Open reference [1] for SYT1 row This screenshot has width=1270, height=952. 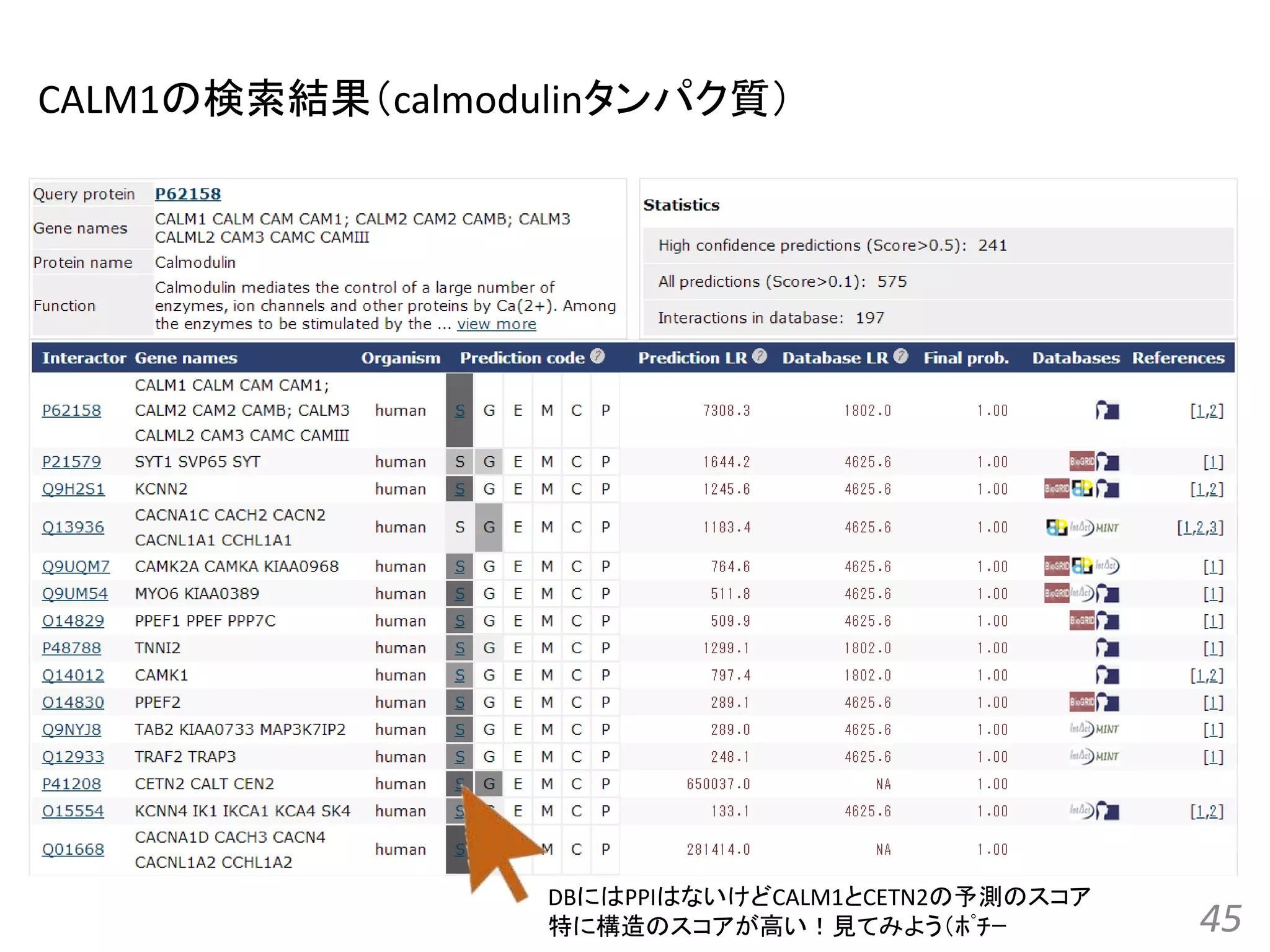coord(1214,462)
